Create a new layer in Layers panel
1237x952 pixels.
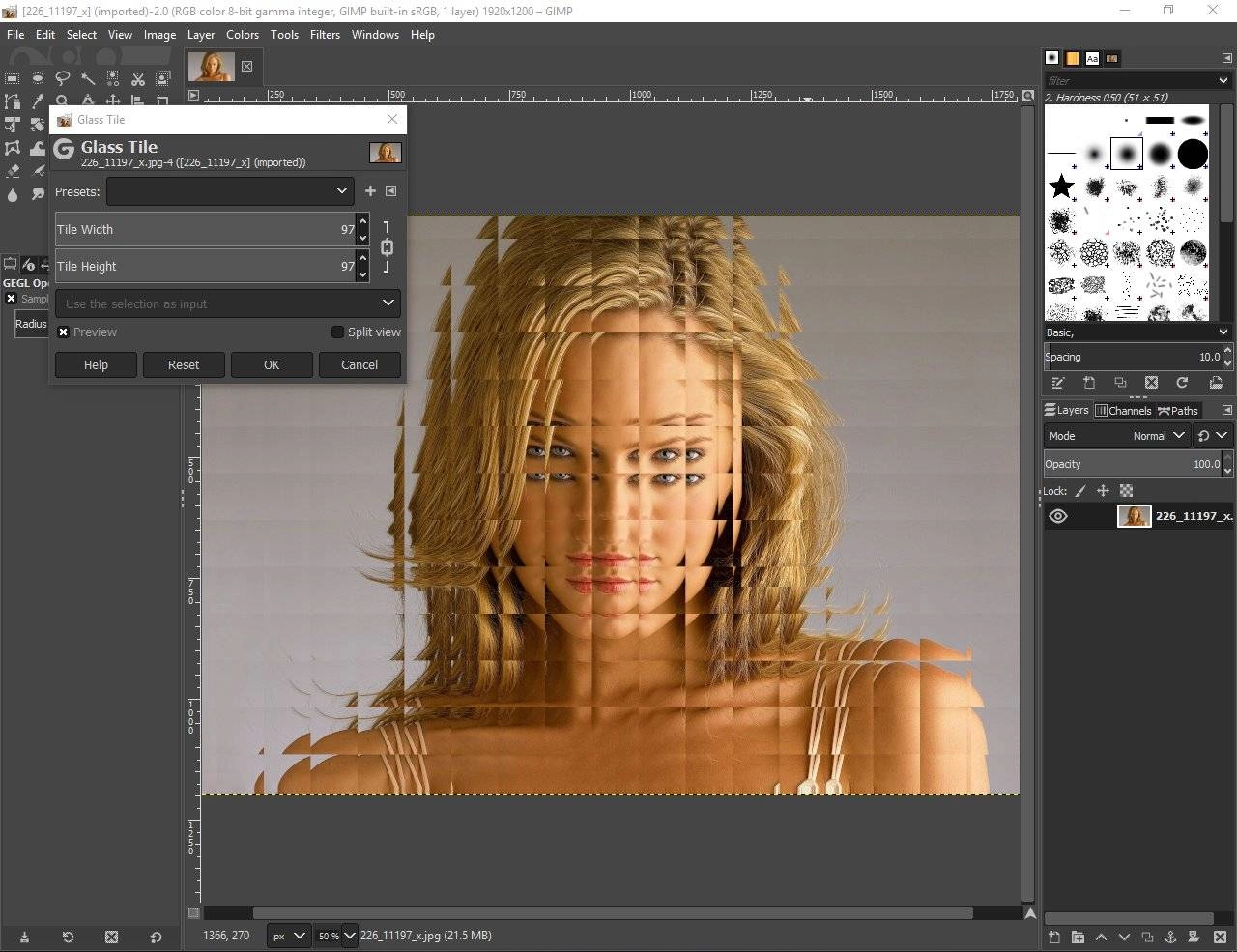1054,937
